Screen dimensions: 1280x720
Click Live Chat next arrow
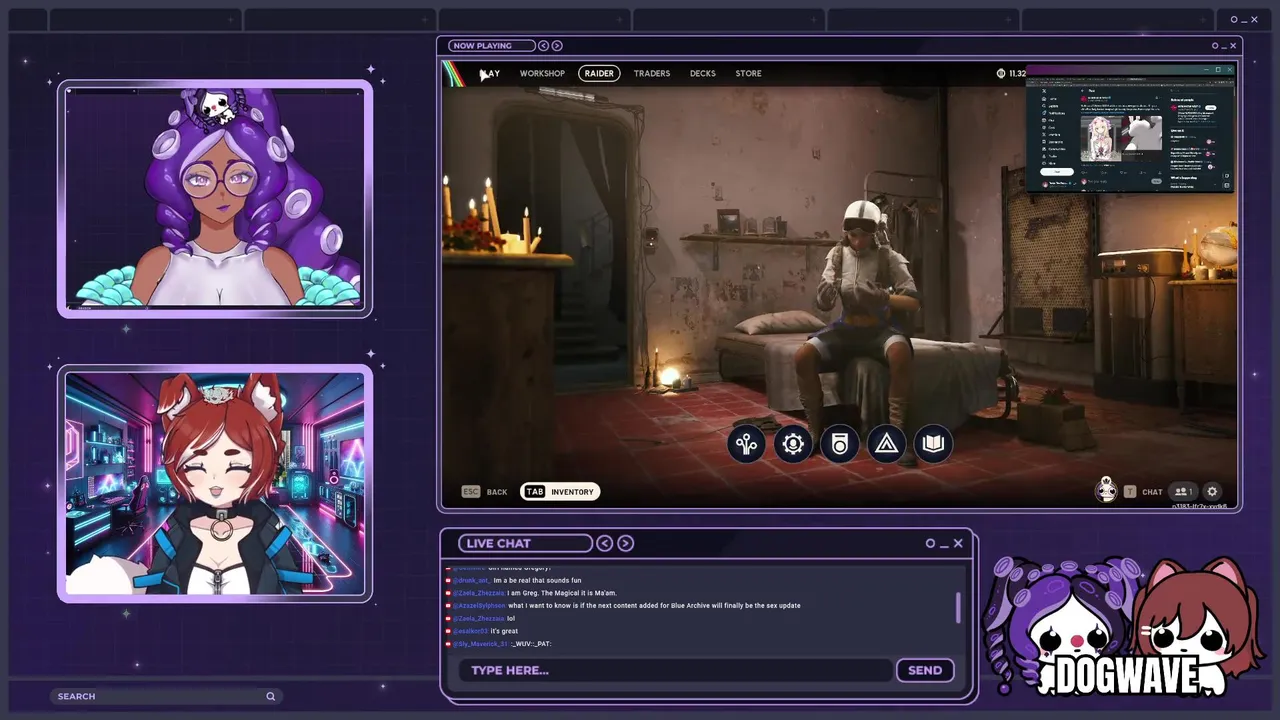click(x=625, y=543)
